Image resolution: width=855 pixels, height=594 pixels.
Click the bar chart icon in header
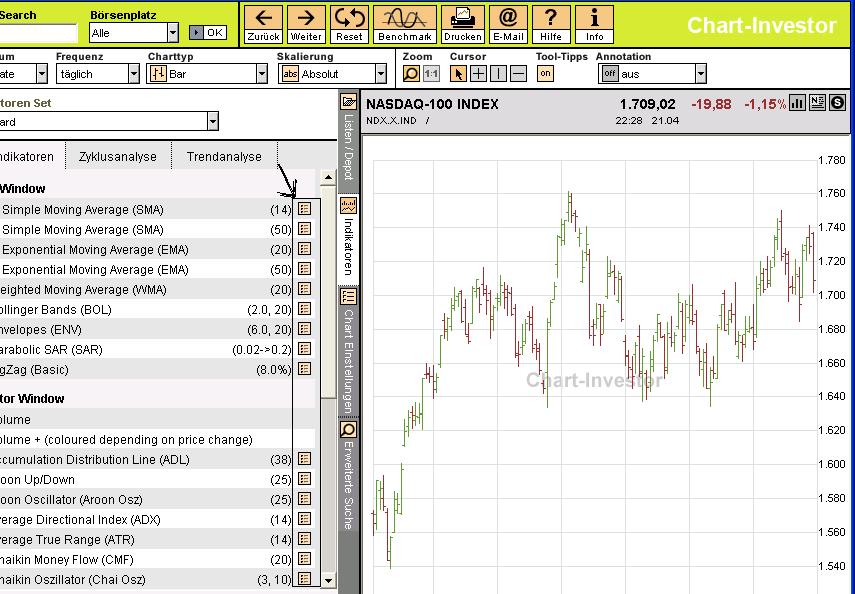point(797,103)
